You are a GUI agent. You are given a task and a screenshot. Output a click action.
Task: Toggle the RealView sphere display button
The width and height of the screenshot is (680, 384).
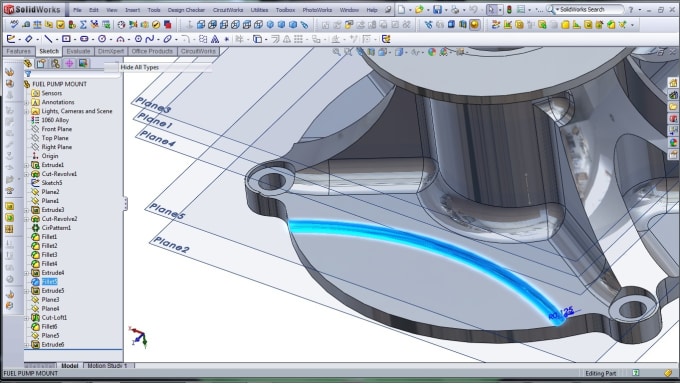click(x=474, y=25)
